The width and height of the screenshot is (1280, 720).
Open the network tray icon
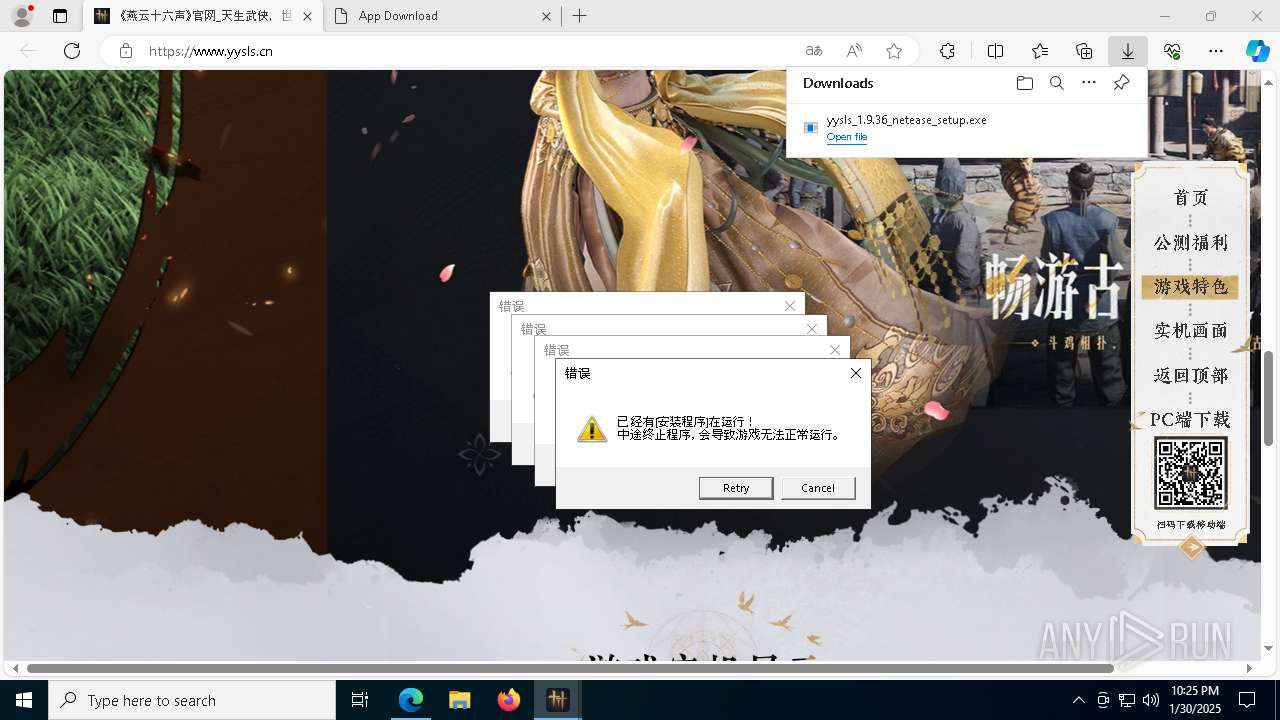(1126, 700)
